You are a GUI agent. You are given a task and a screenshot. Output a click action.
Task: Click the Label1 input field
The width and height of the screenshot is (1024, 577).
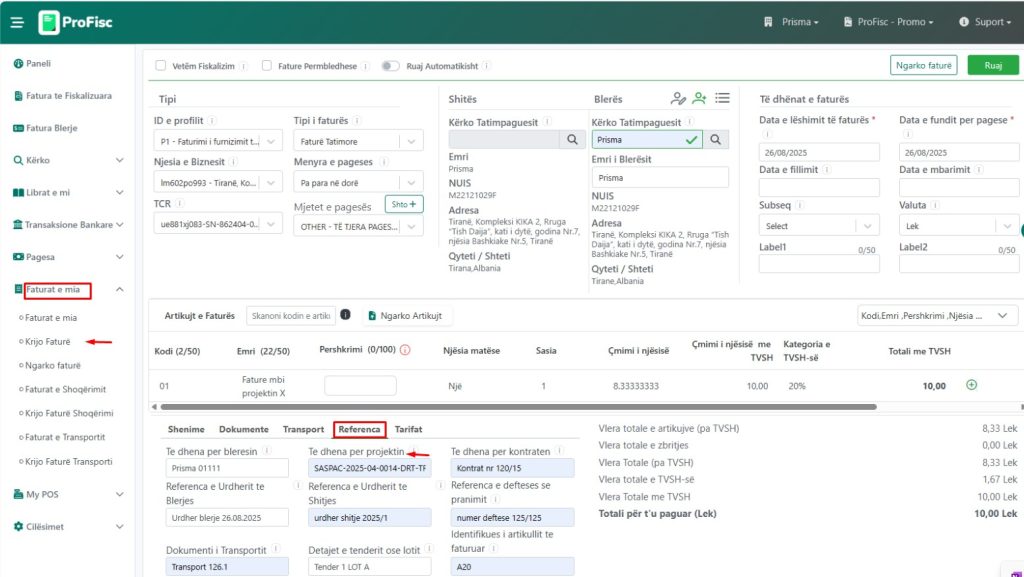coord(819,264)
